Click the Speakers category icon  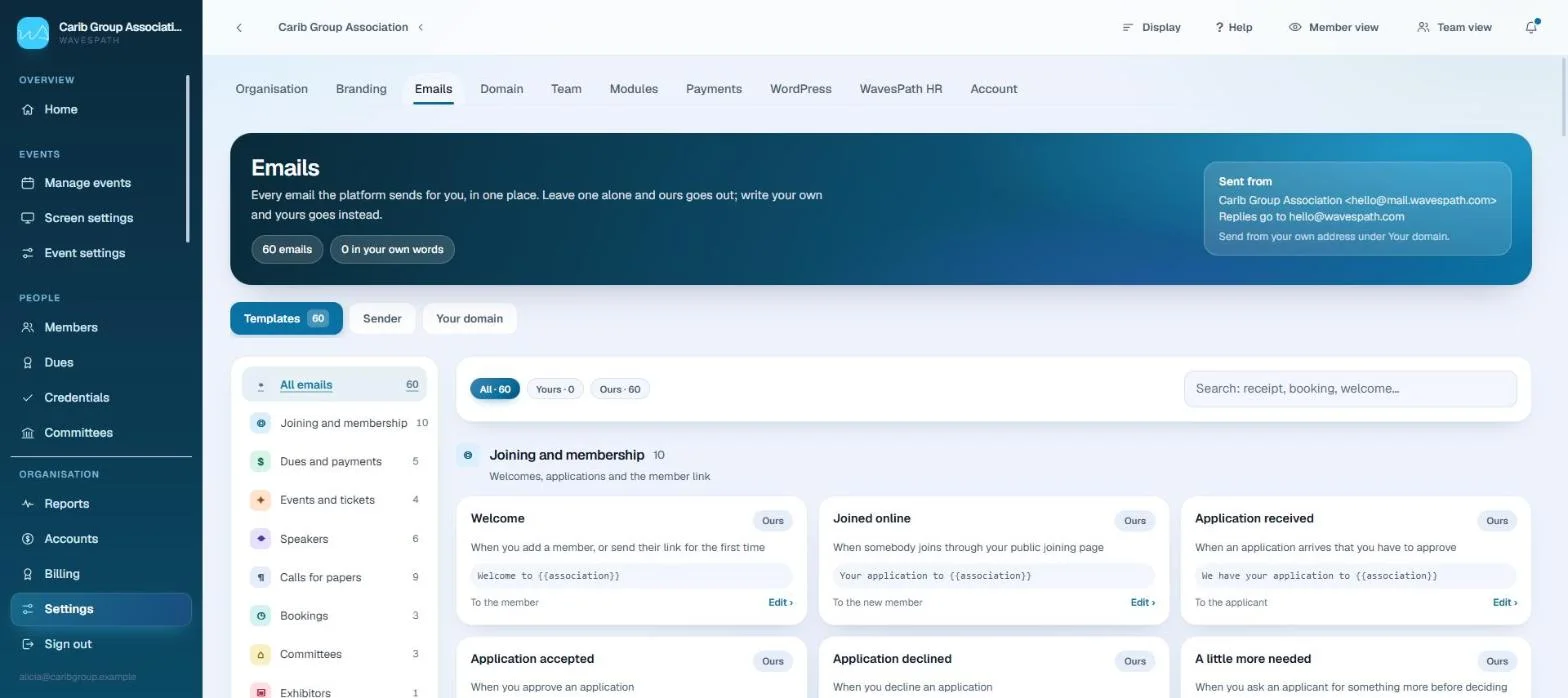(x=261, y=539)
